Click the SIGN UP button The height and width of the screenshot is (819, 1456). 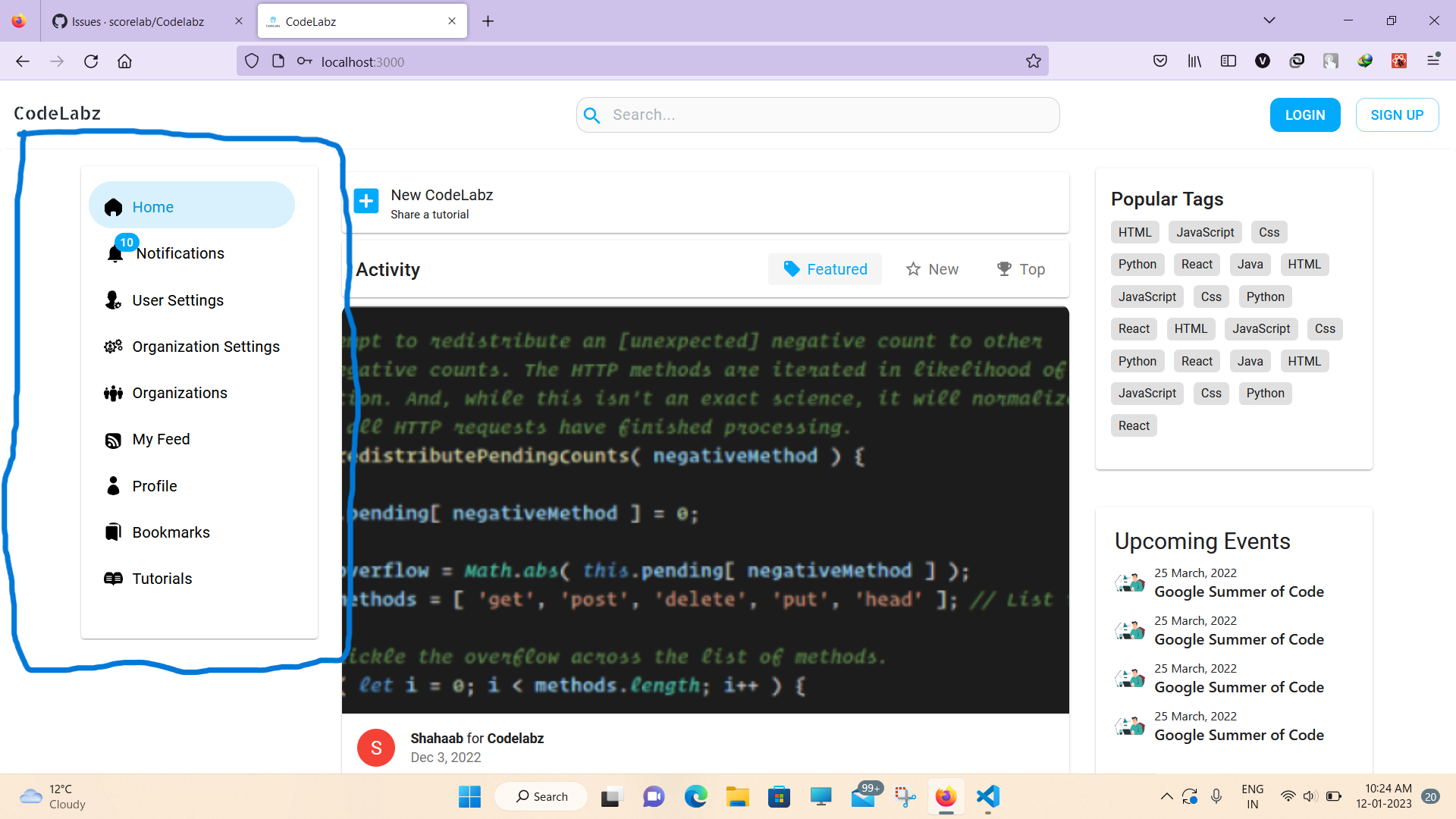point(1397,115)
